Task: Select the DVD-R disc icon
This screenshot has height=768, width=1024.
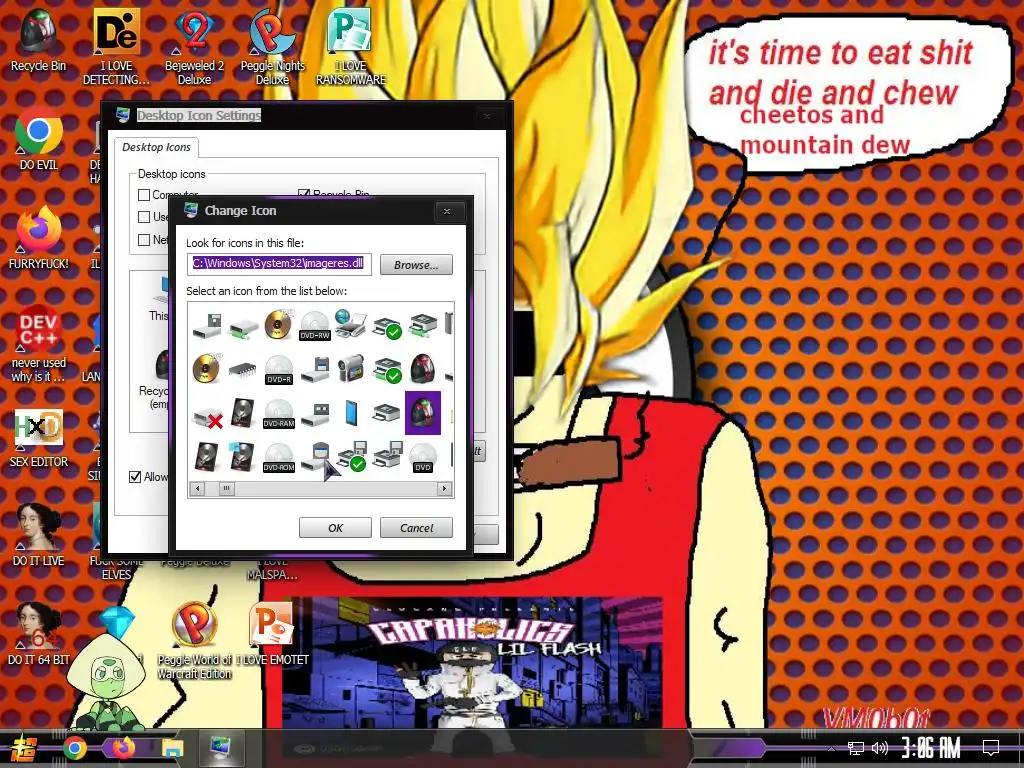Action: 279,370
